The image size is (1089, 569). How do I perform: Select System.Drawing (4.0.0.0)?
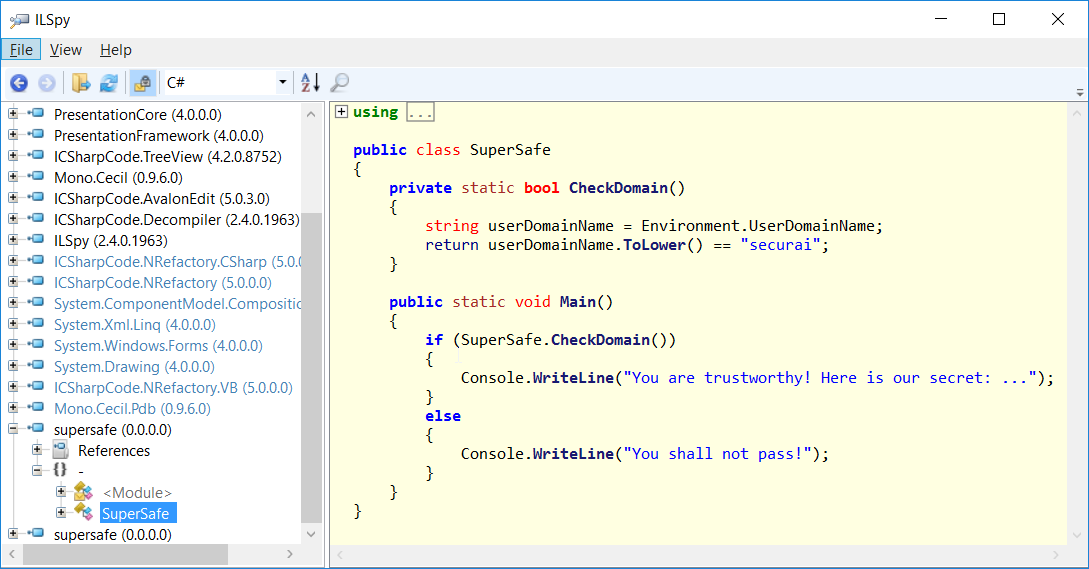point(135,367)
